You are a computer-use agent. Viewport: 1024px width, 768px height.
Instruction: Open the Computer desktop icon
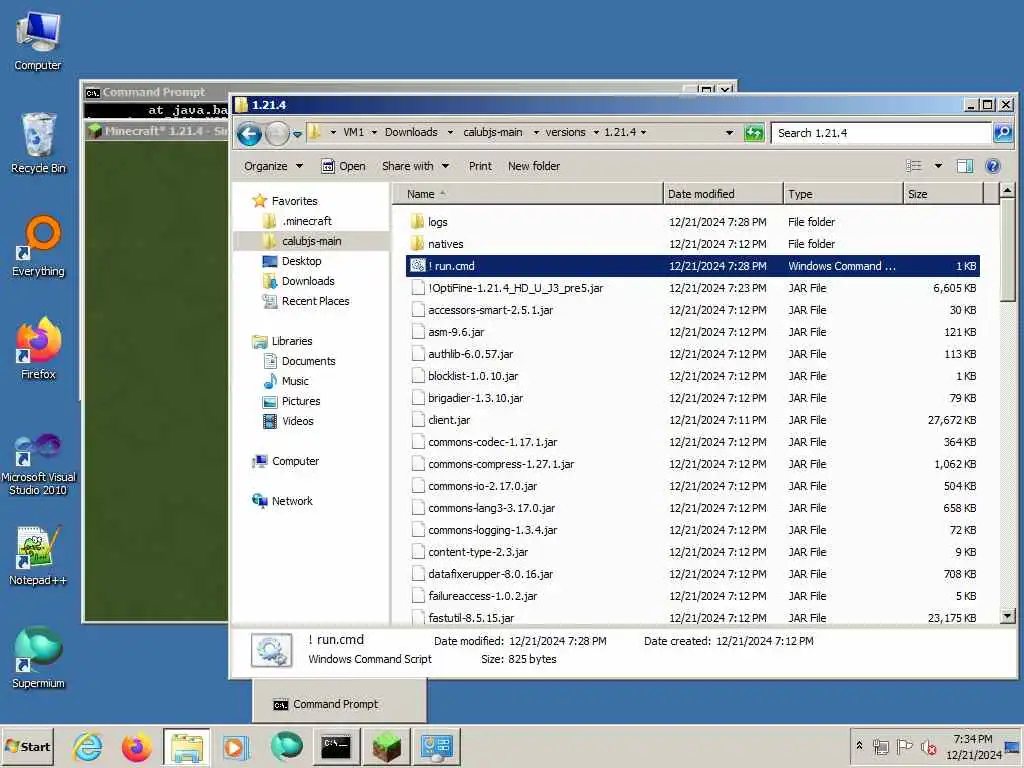(38, 40)
